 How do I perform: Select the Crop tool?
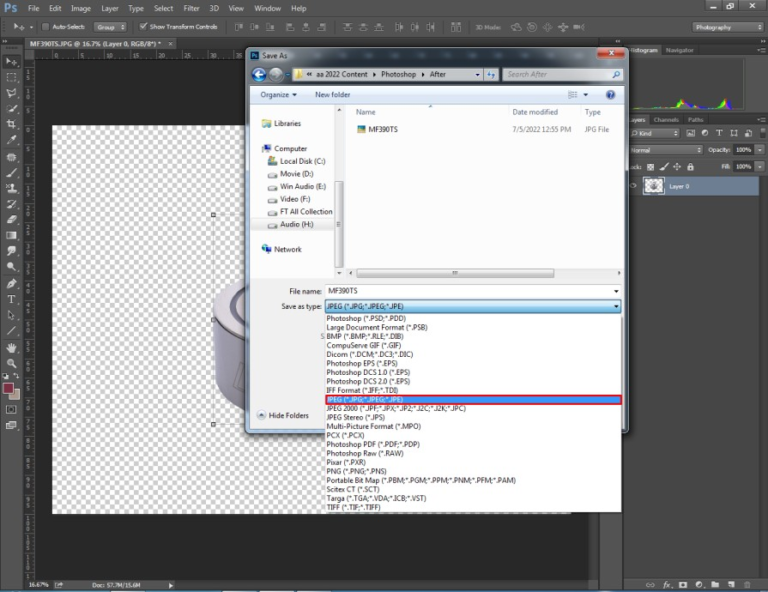tap(11, 124)
